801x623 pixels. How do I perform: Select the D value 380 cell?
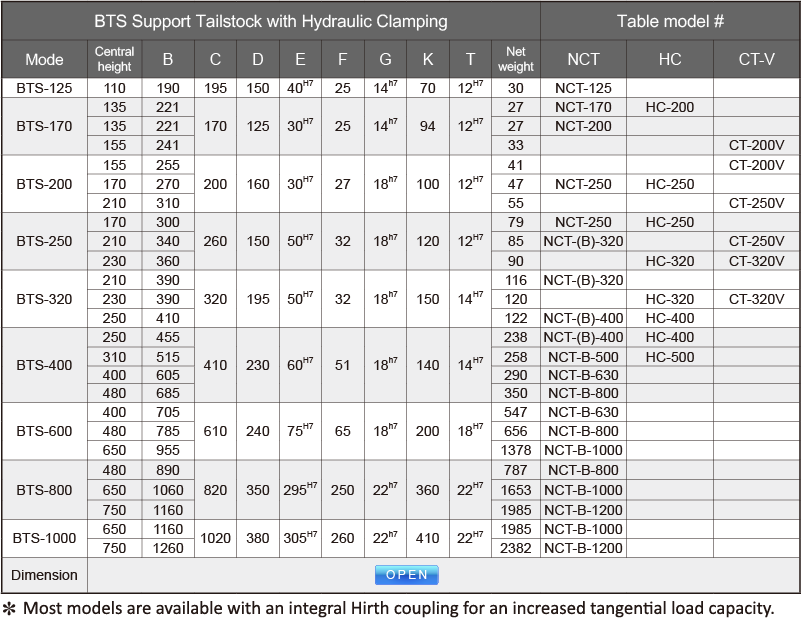(257, 538)
